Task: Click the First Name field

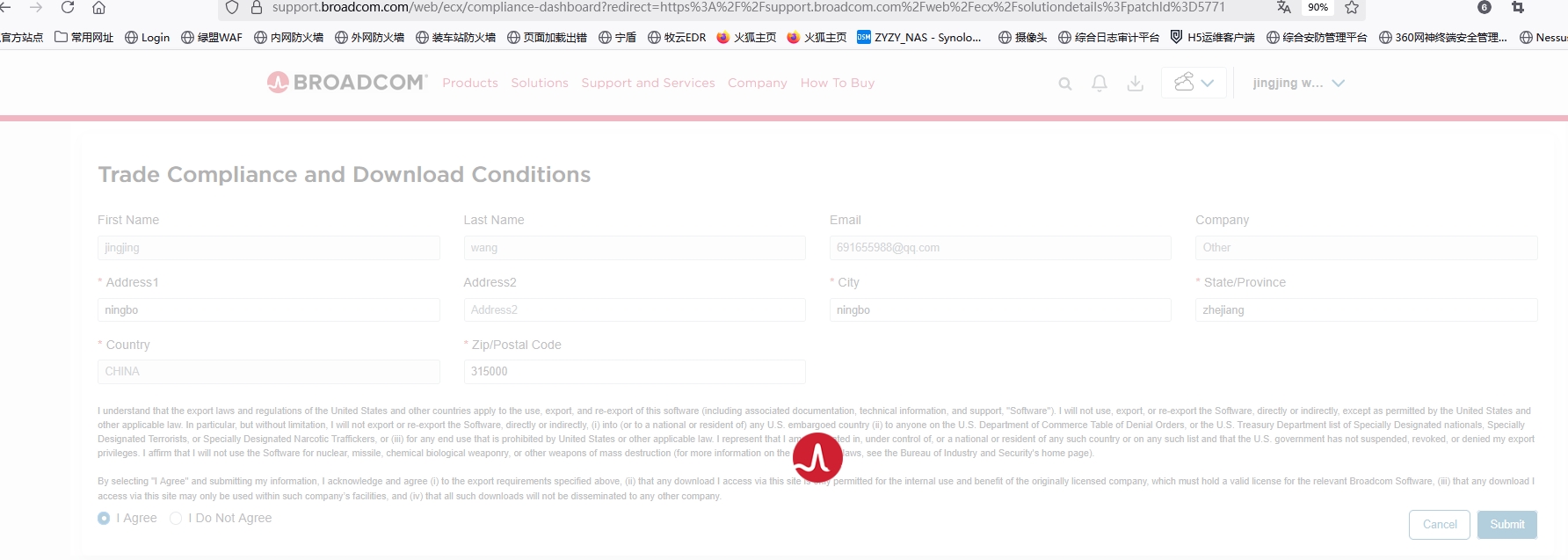Action: 269,248
